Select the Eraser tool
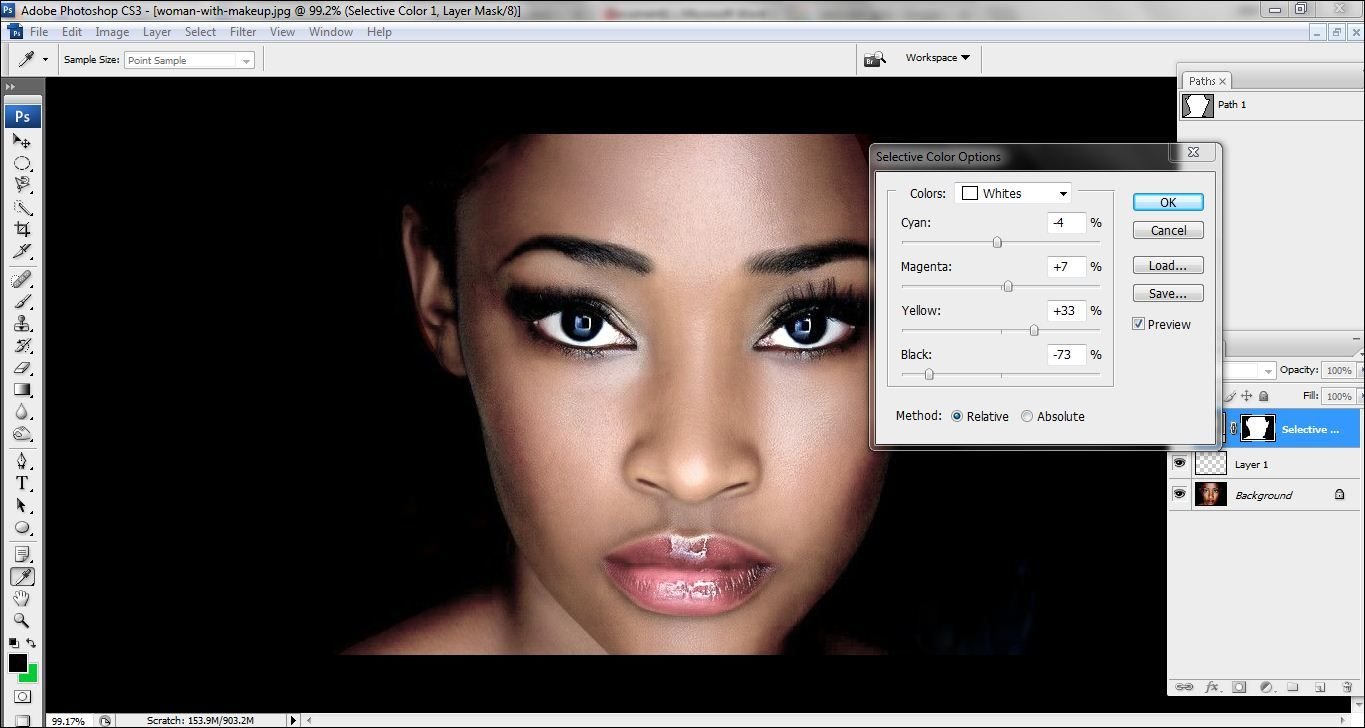Viewport: 1365px width, 728px height. pyautogui.click(x=22, y=367)
